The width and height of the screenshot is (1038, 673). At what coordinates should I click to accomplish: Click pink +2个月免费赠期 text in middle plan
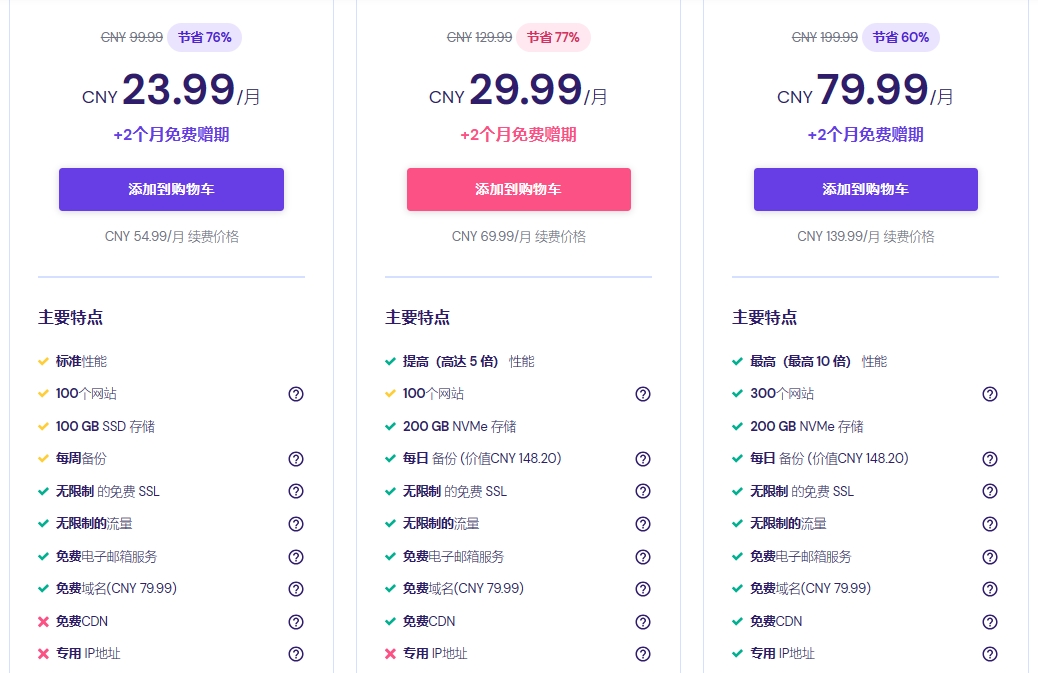518,135
